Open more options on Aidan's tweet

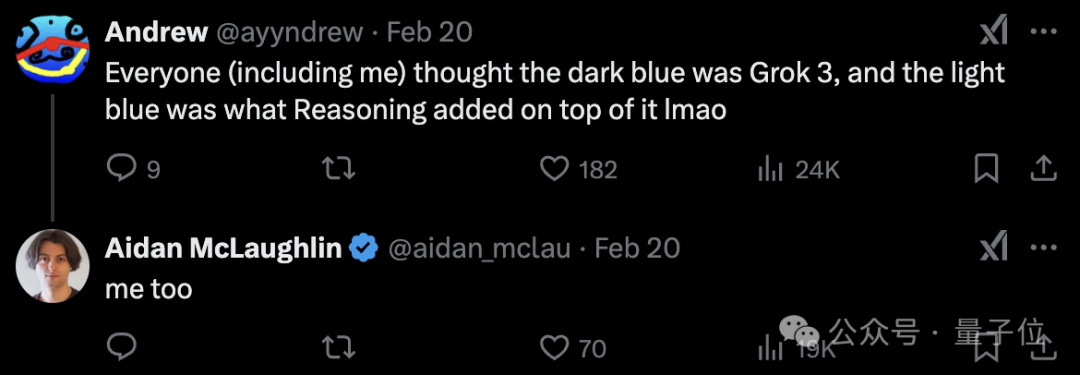click(x=1043, y=247)
